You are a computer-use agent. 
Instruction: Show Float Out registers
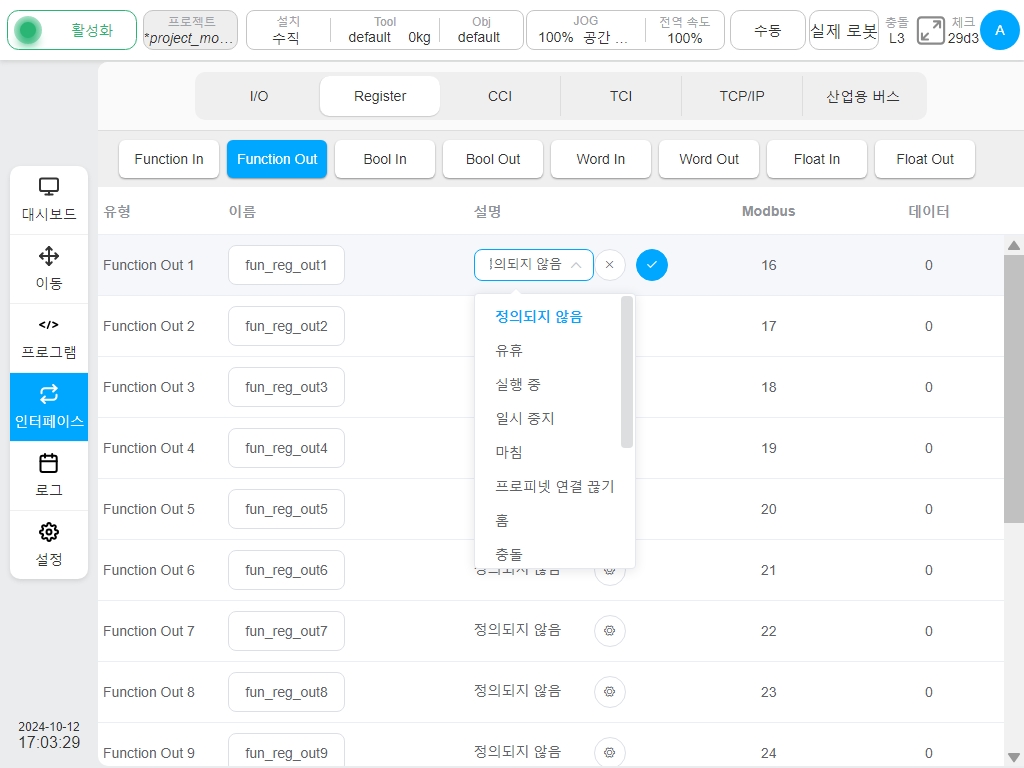pyautogui.click(x=925, y=159)
